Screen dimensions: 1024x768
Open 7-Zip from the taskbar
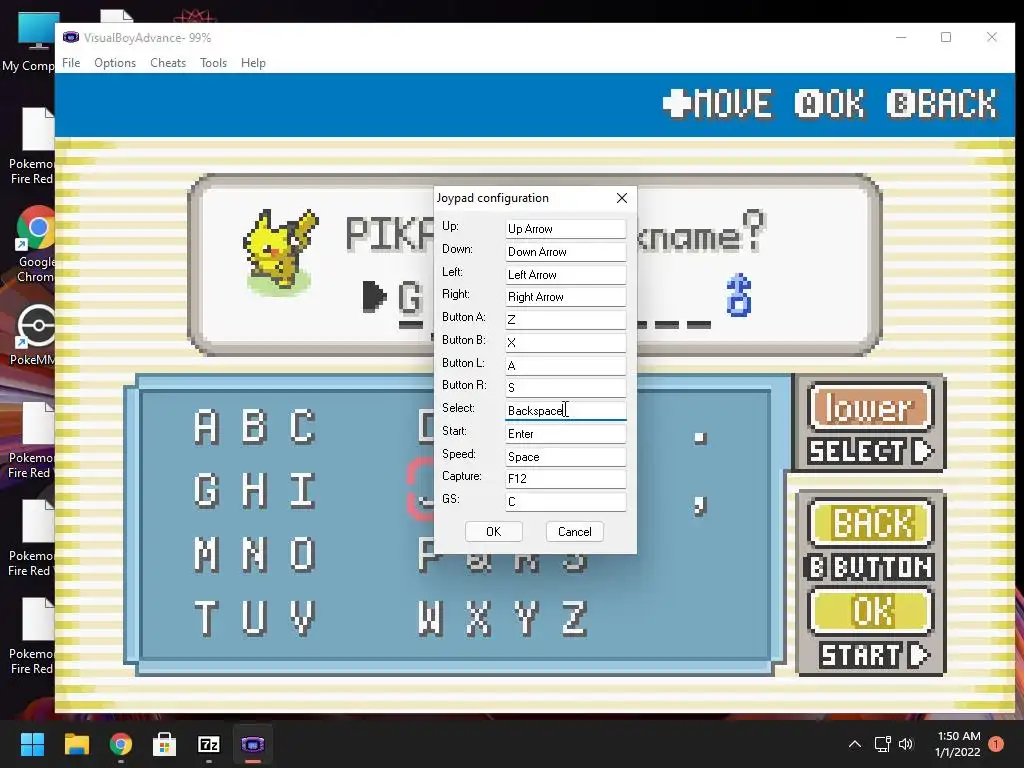209,744
